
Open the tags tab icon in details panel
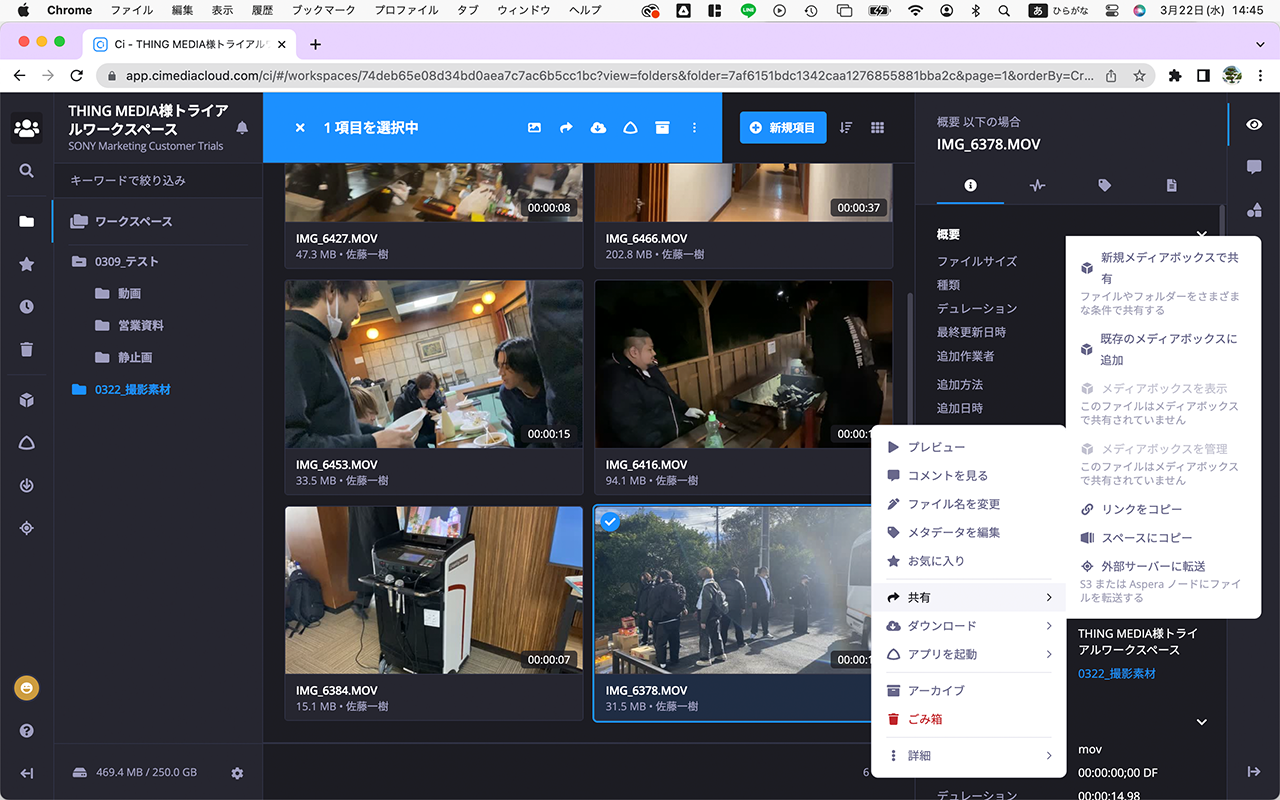pyautogui.click(x=1104, y=185)
